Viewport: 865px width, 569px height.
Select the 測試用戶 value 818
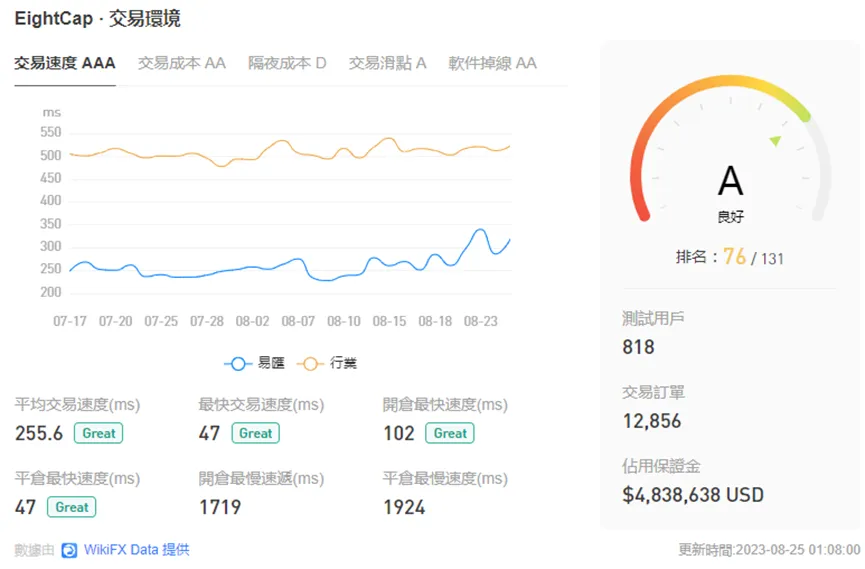pyautogui.click(x=638, y=347)
